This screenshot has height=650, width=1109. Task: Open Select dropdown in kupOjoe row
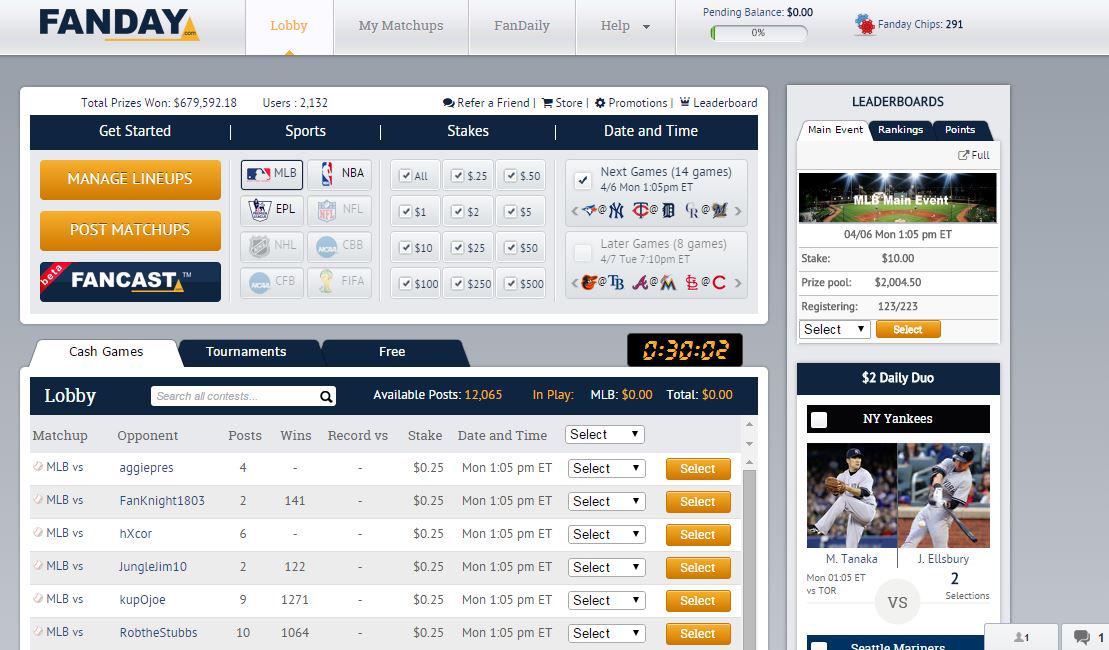point(607,600)
